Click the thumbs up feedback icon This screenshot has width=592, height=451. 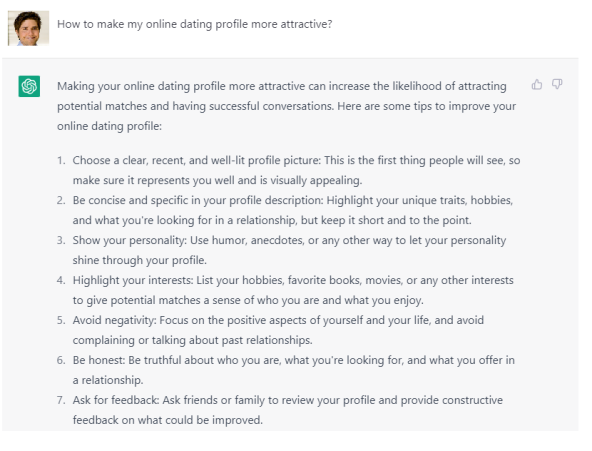pyautogui.click(x=536, y=85)
